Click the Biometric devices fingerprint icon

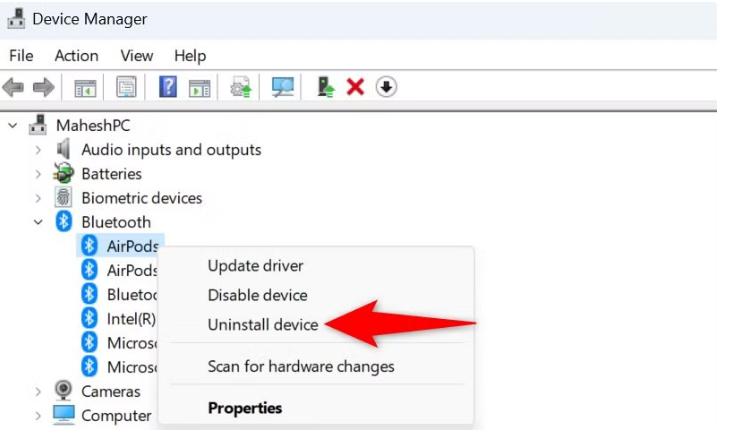pos(63,197)
